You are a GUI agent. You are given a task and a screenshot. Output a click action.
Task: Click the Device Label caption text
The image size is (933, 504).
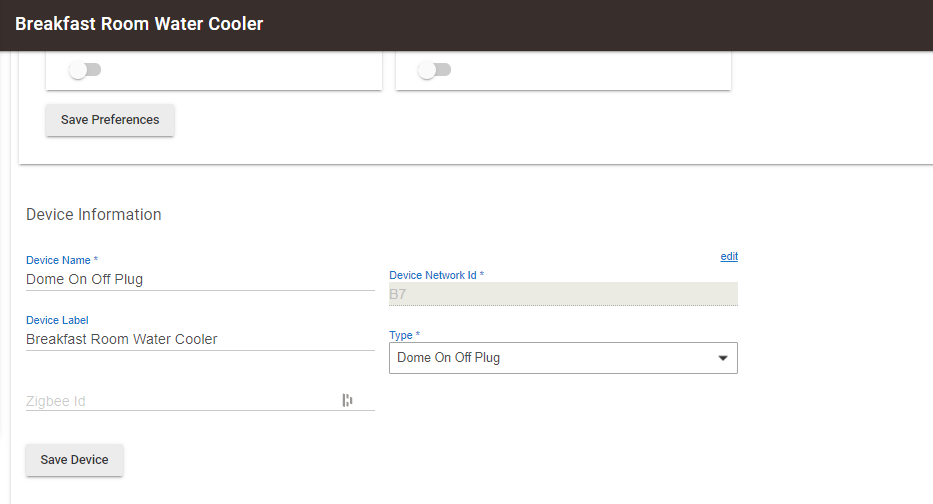point(57,320)
